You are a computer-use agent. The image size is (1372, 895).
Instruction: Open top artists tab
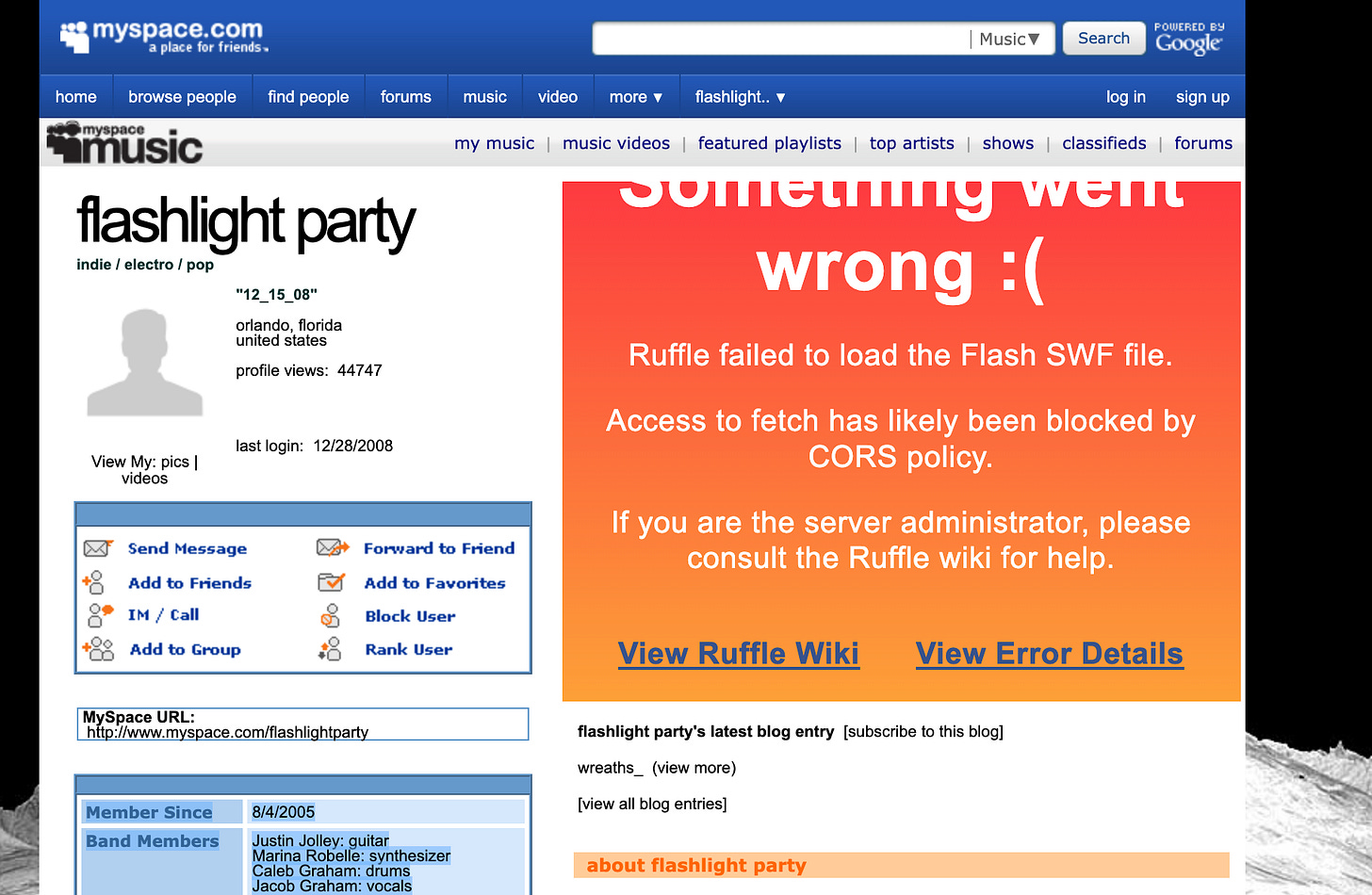click(912, 143)
